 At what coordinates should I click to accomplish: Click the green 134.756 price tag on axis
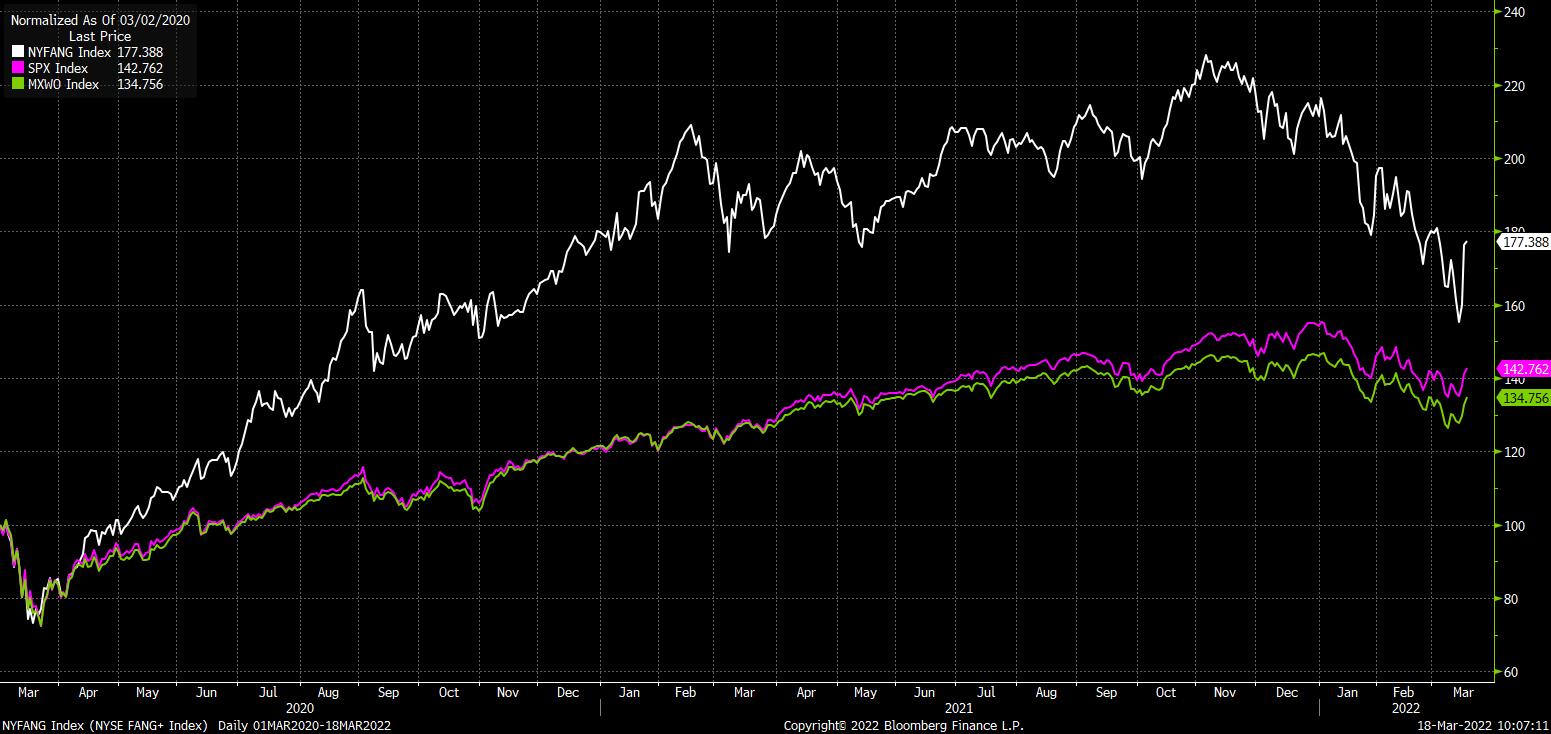1524,398
